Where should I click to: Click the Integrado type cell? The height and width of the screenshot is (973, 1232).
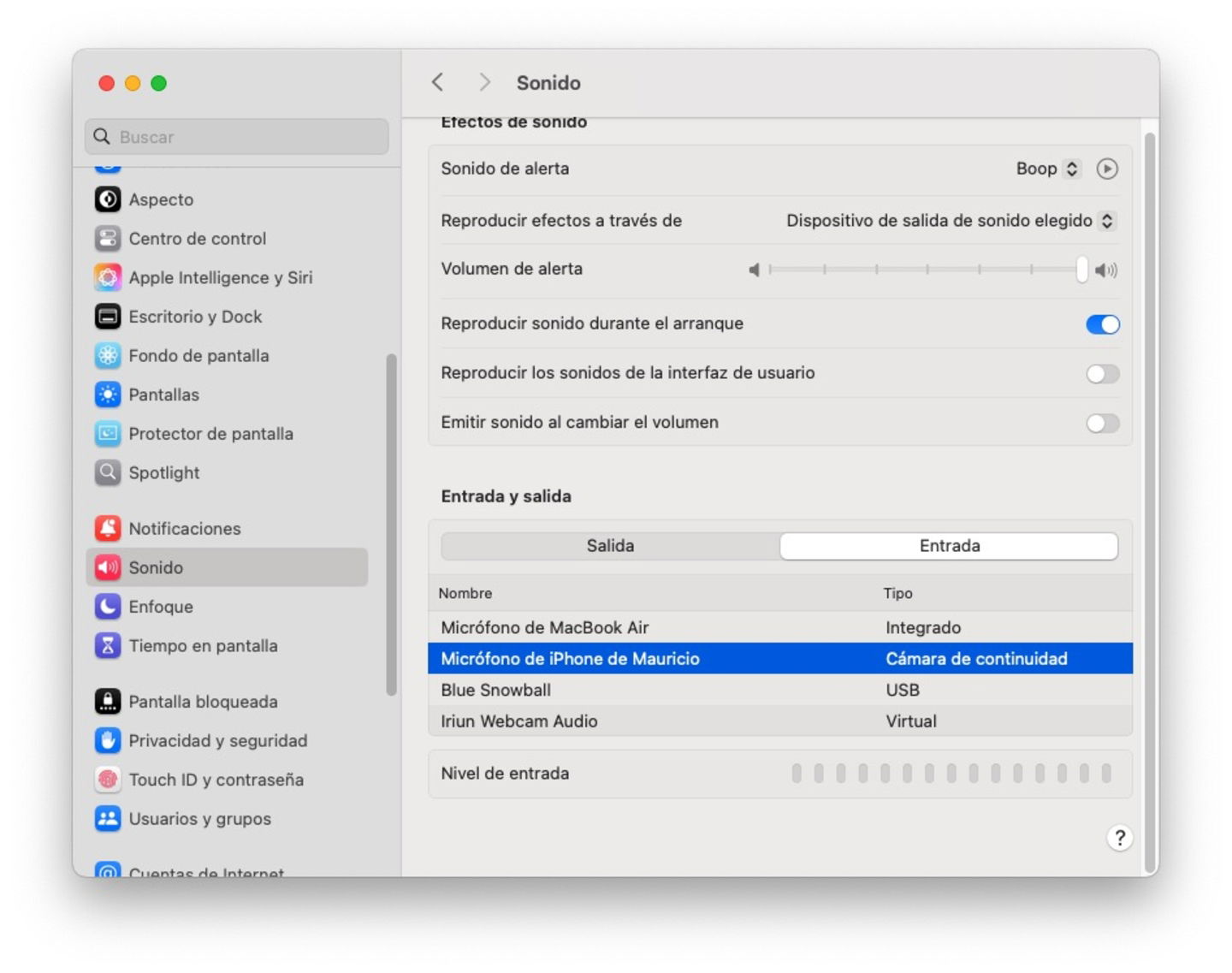923,627
